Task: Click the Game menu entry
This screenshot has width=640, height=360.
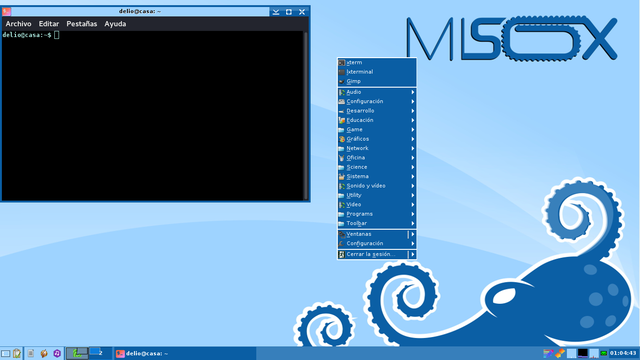Action: click(x=377, y=130)
